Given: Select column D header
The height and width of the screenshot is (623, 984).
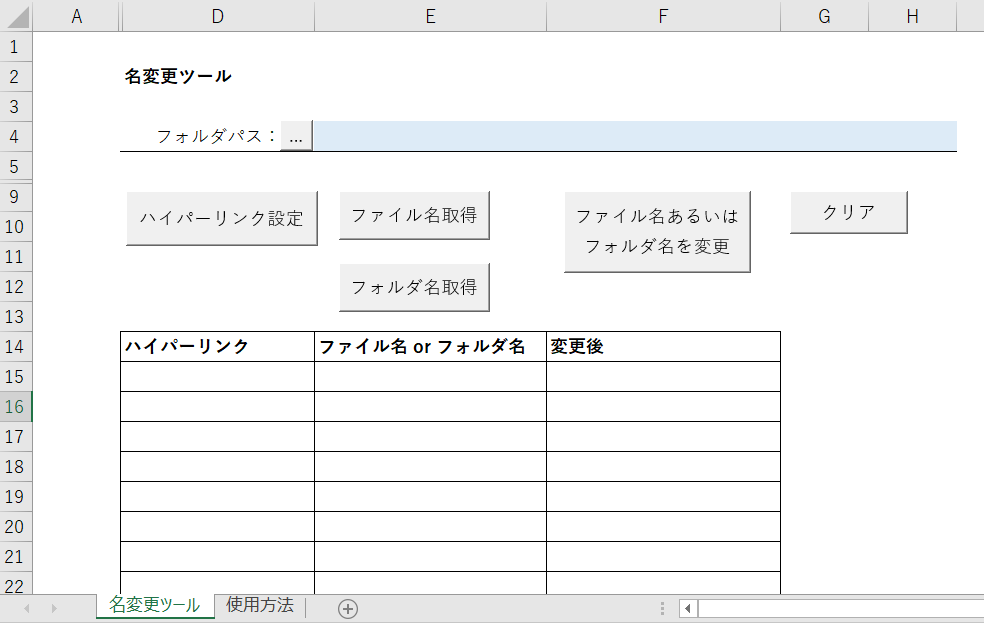Looking at the screenshot, I should tap(218, 16).
